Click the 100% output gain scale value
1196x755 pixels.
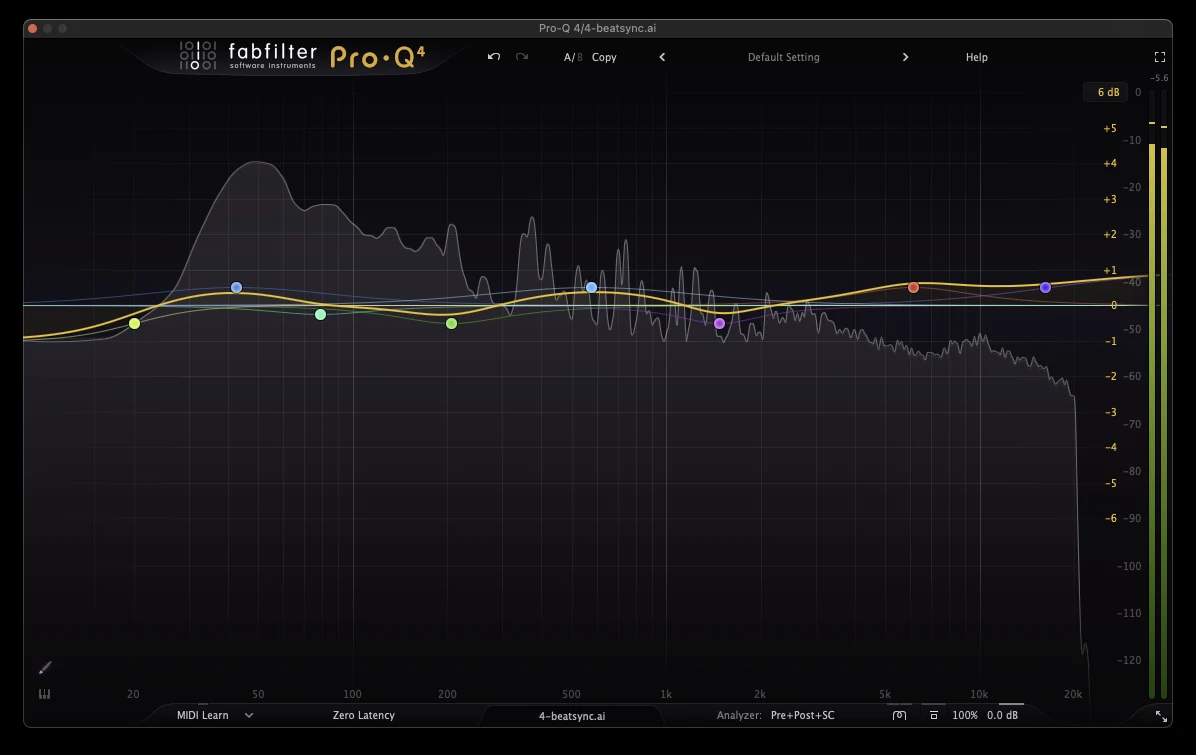(x=965, y=715)
